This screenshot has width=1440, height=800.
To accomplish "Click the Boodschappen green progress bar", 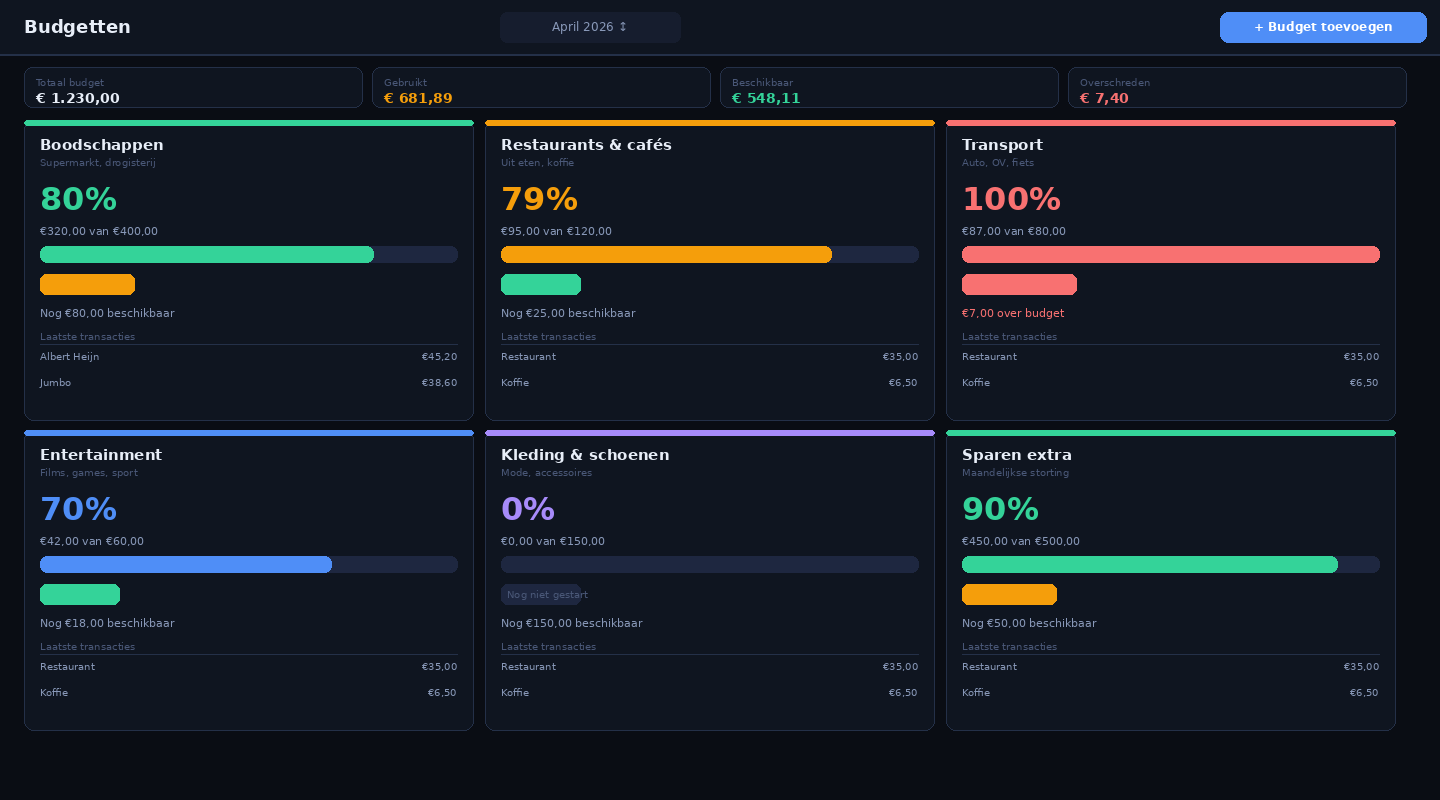I will (x=207, y=255).
